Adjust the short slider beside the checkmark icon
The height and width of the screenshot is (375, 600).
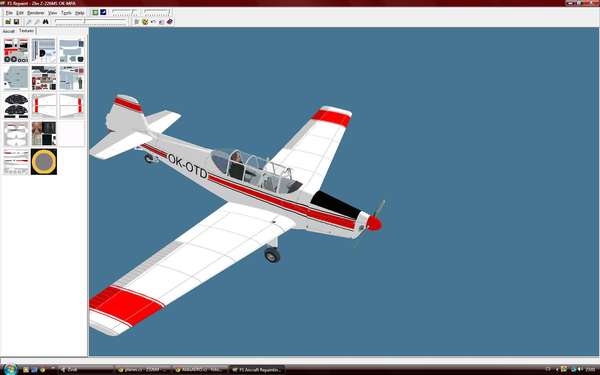pyautogui.click(x=125, y=12)
